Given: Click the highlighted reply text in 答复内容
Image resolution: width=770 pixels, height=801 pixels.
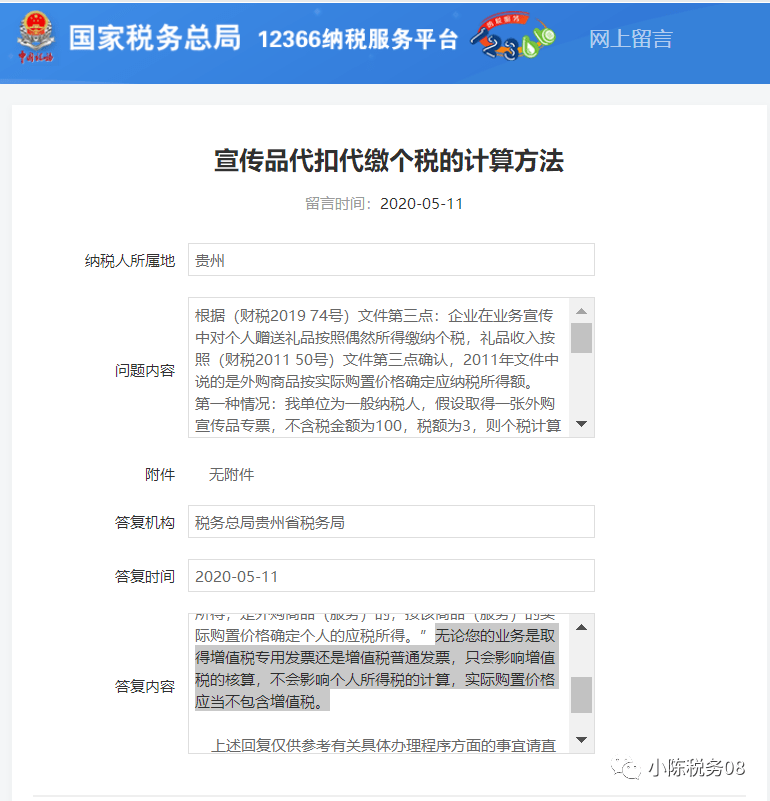Looking at the screenshot, I should 377,668.
